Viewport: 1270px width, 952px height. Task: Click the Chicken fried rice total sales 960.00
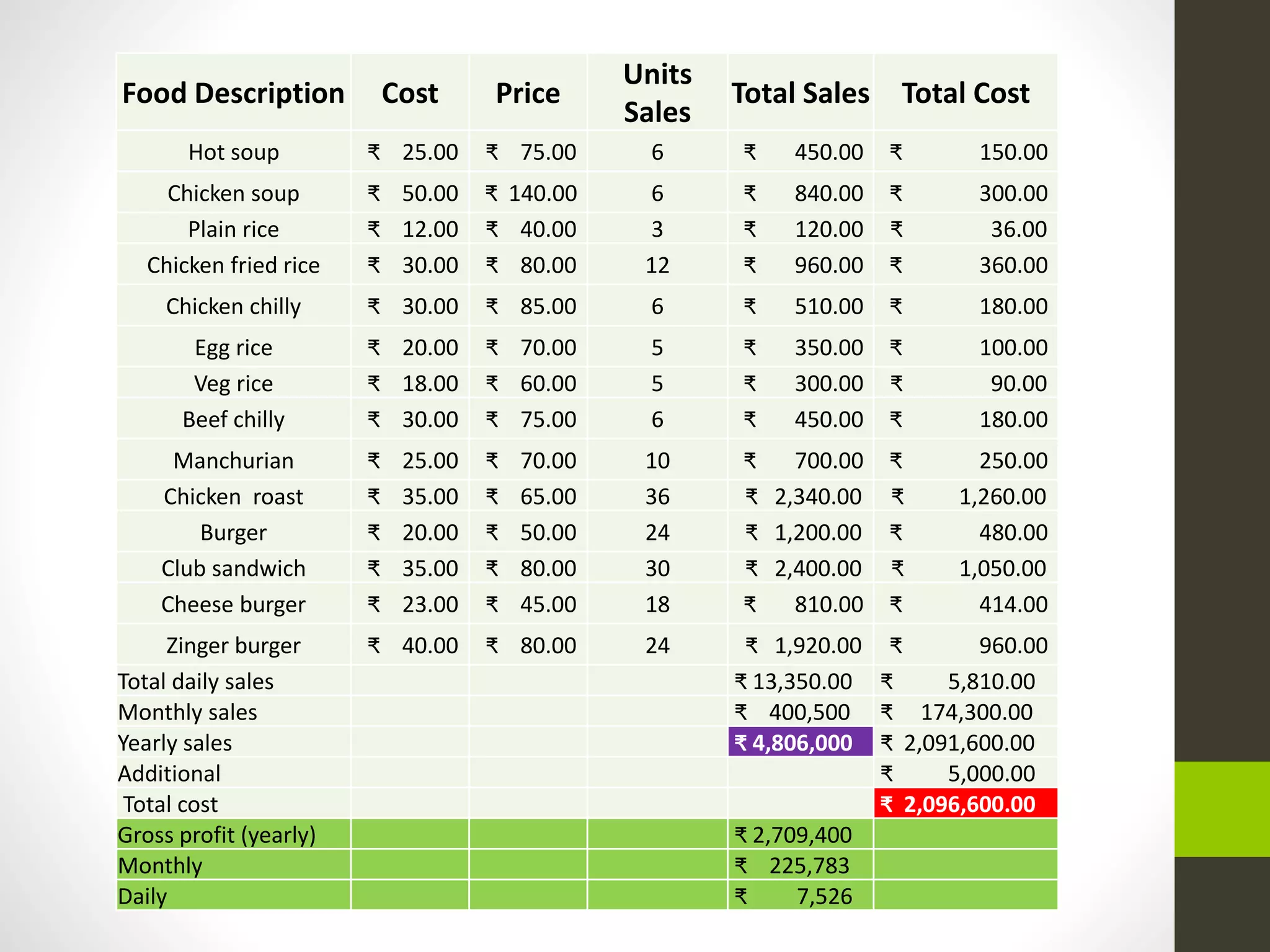pos(829,265)
